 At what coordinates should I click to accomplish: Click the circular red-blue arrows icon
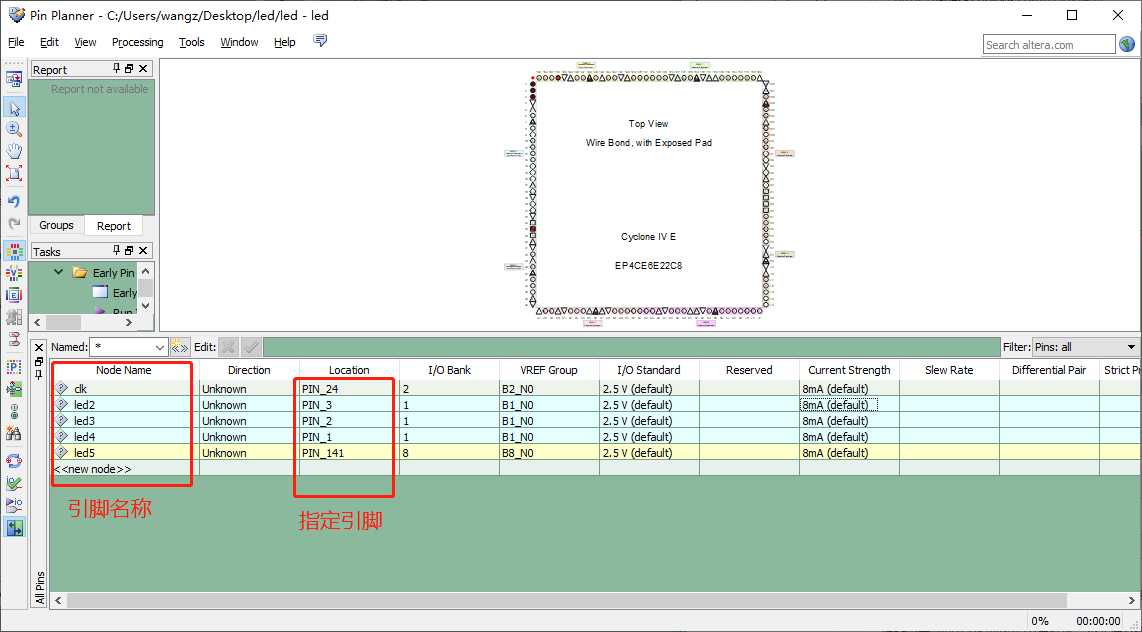click(14, 461)
